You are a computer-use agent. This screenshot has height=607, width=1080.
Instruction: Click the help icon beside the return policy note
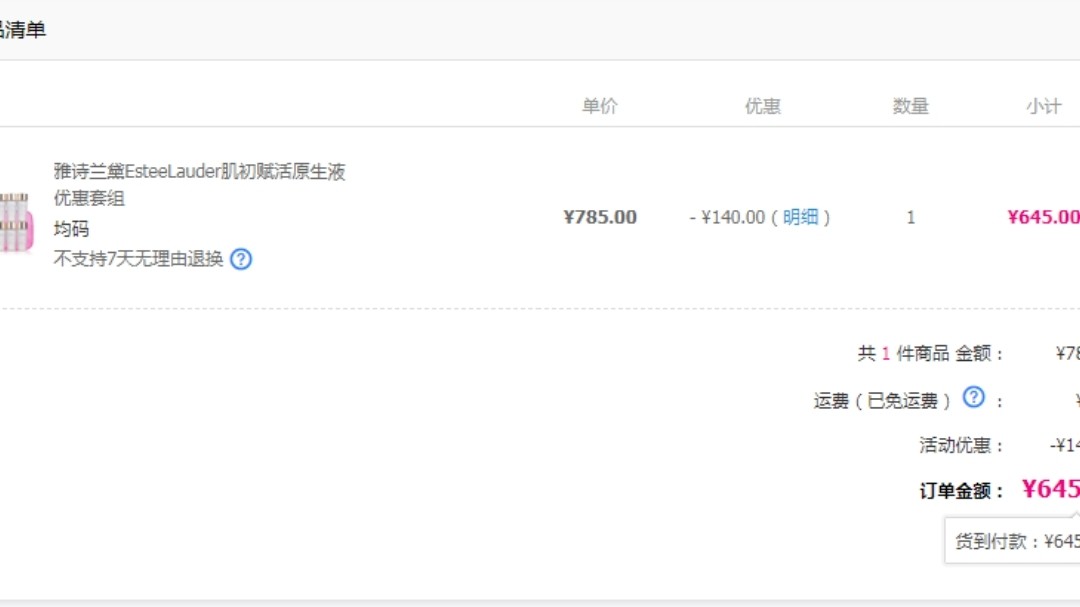[x=239, y=259]
